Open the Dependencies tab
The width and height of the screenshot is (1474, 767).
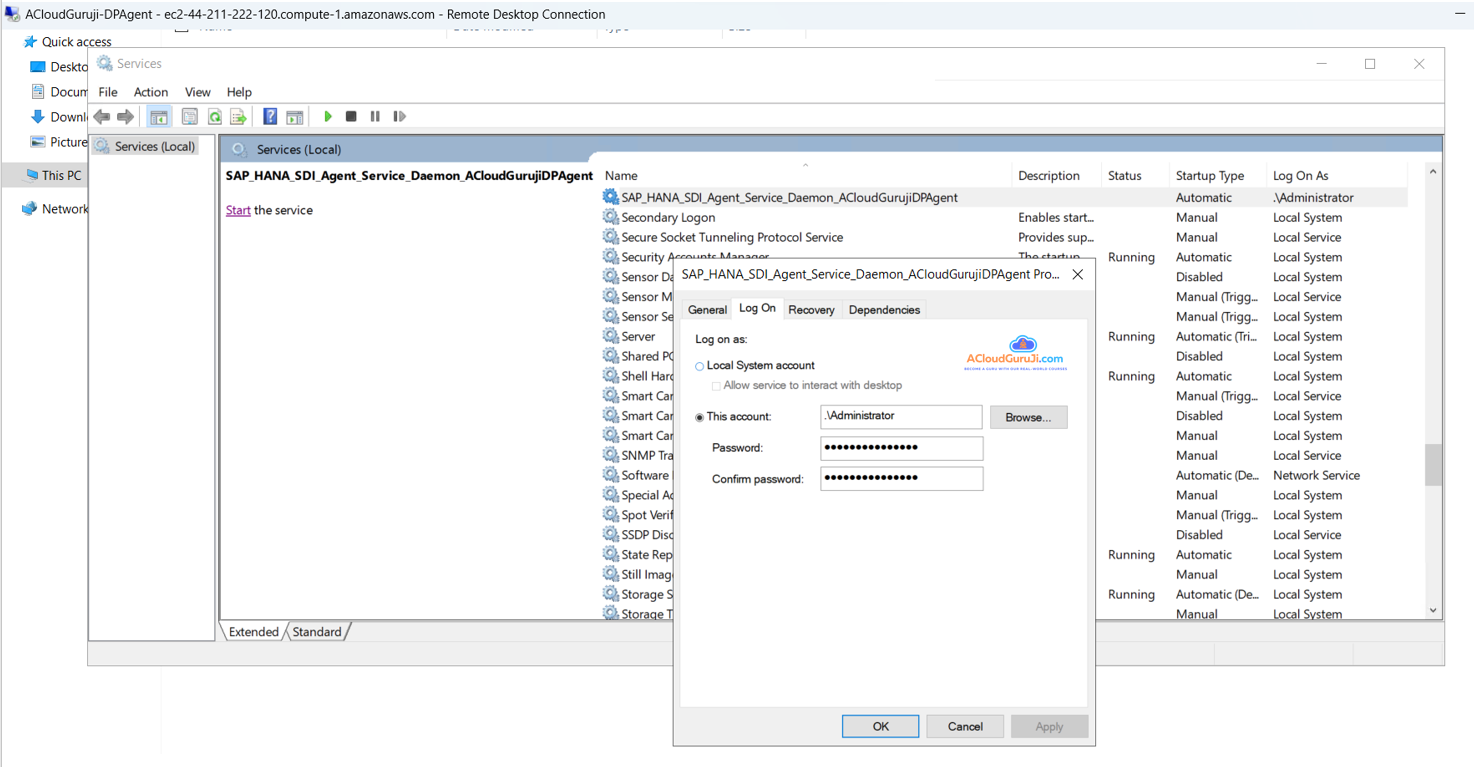pyautogui.click(x=884, y=310)
